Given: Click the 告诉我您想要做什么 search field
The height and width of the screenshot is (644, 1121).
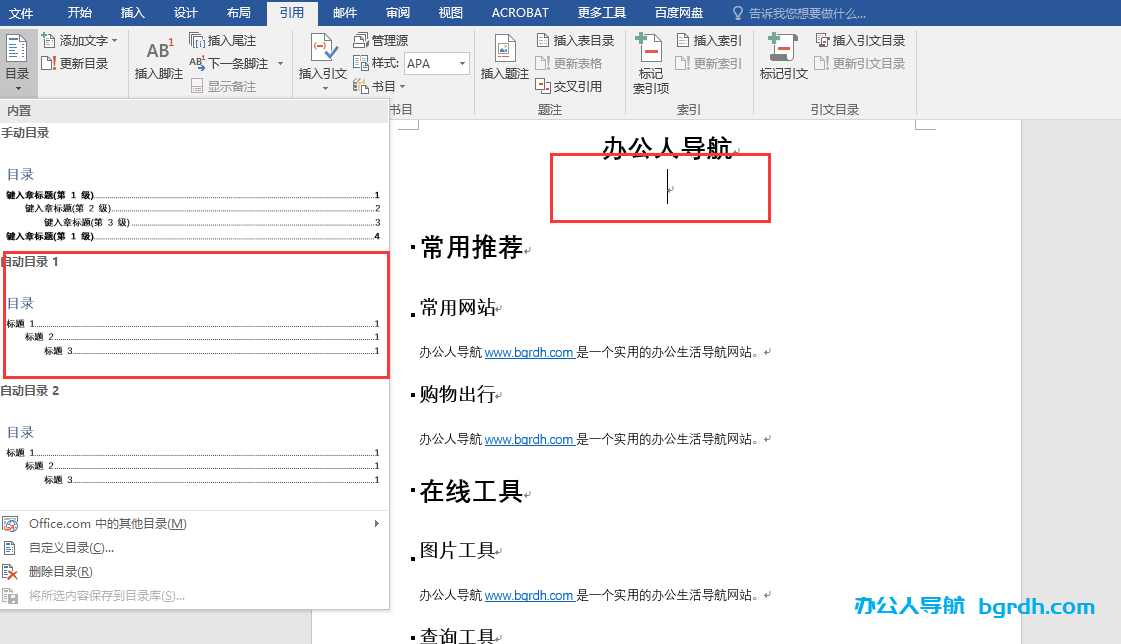Looking at the screenshot, I should (x=806, y=13).
